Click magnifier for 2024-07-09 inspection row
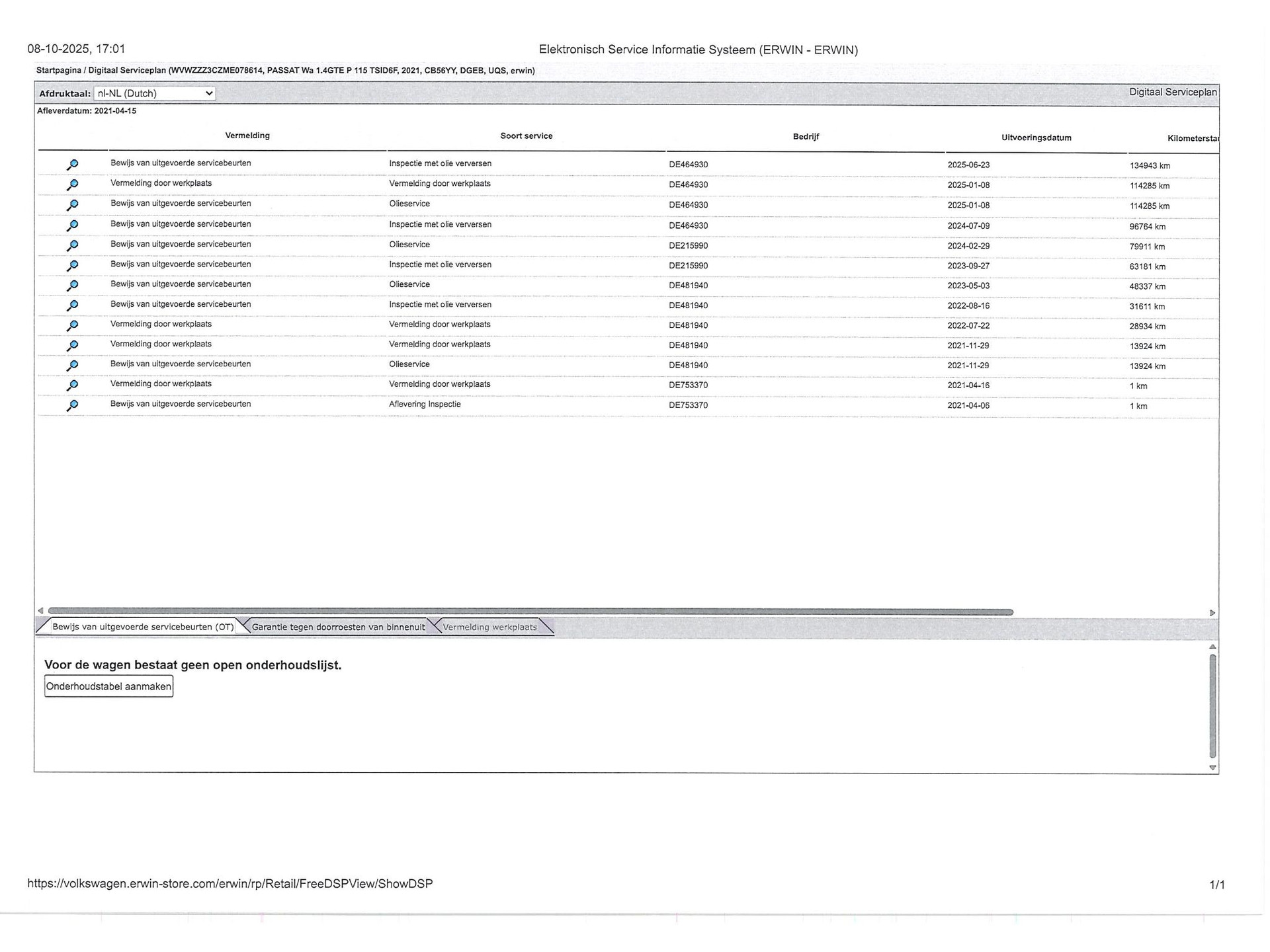Screen dimensions: 1270x952 click(73, 225)
